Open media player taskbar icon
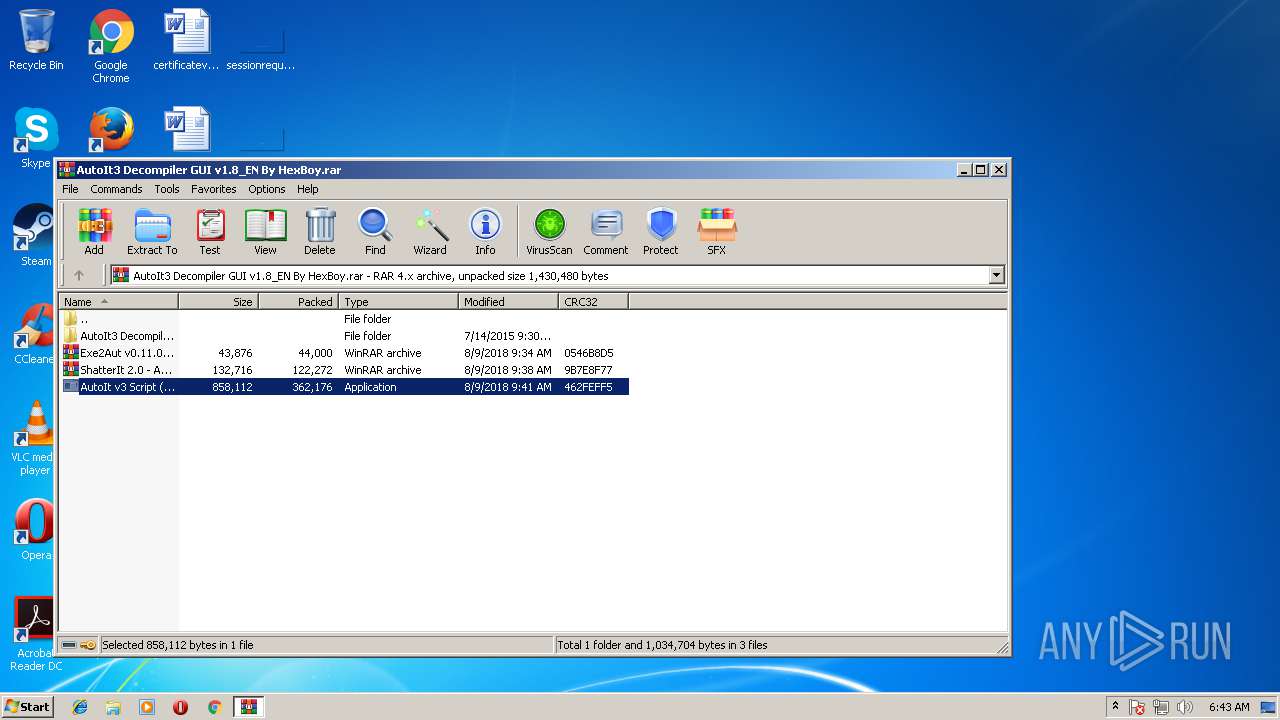The width and height of the screenshot is (1280, 720). coord(147,707)
